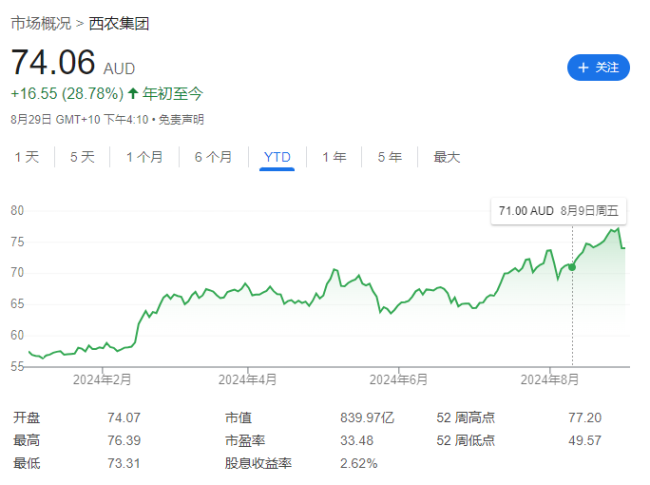
Task: Select the 5 天 time range tab
Action: point(82,157)
